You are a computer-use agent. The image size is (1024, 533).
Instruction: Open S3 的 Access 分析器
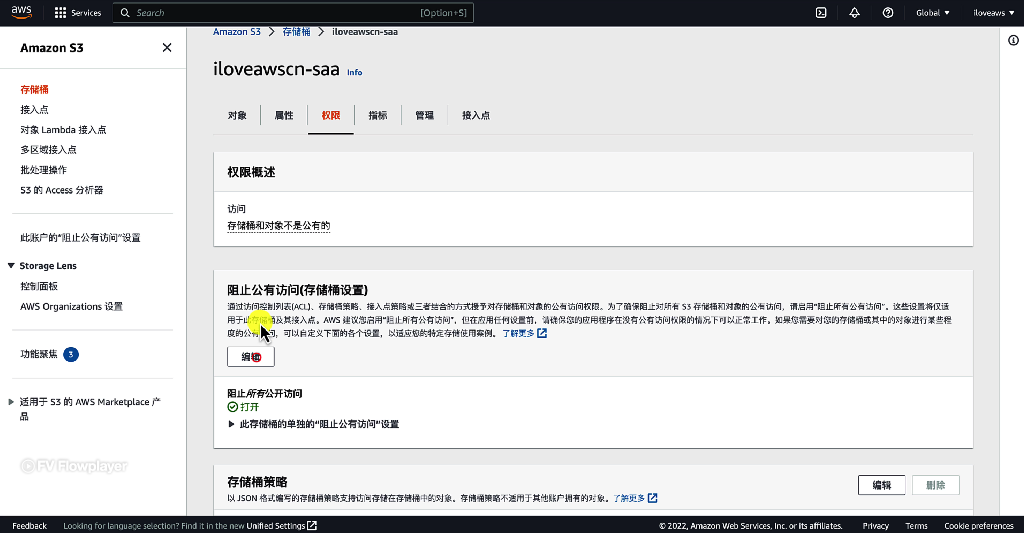point(61,190)
